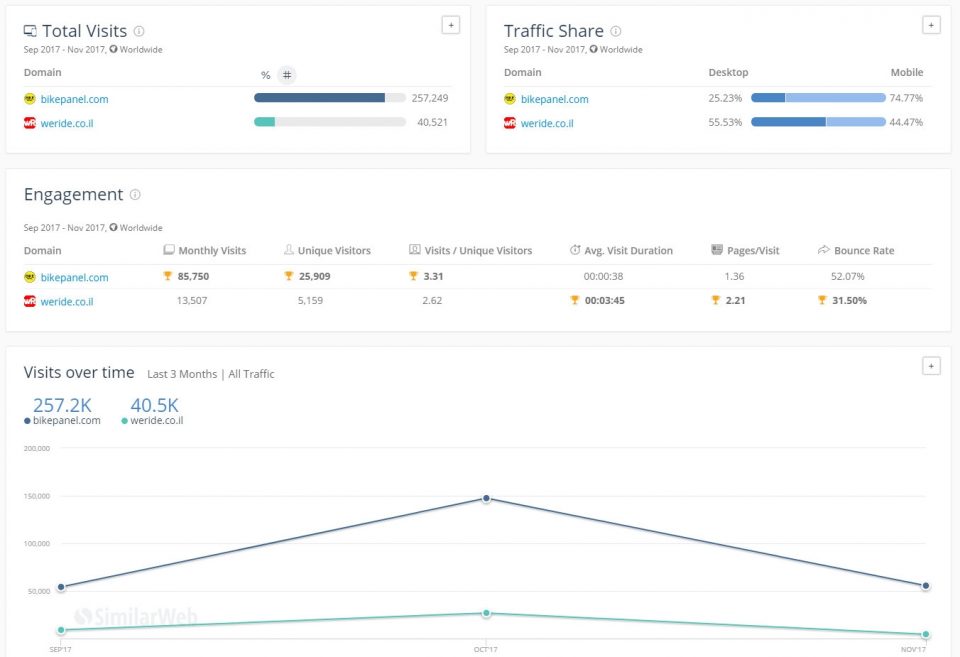960x657 pixels.
Task: Click the monitor icon beside Total Visits title
Action: [x=30, y=31]
